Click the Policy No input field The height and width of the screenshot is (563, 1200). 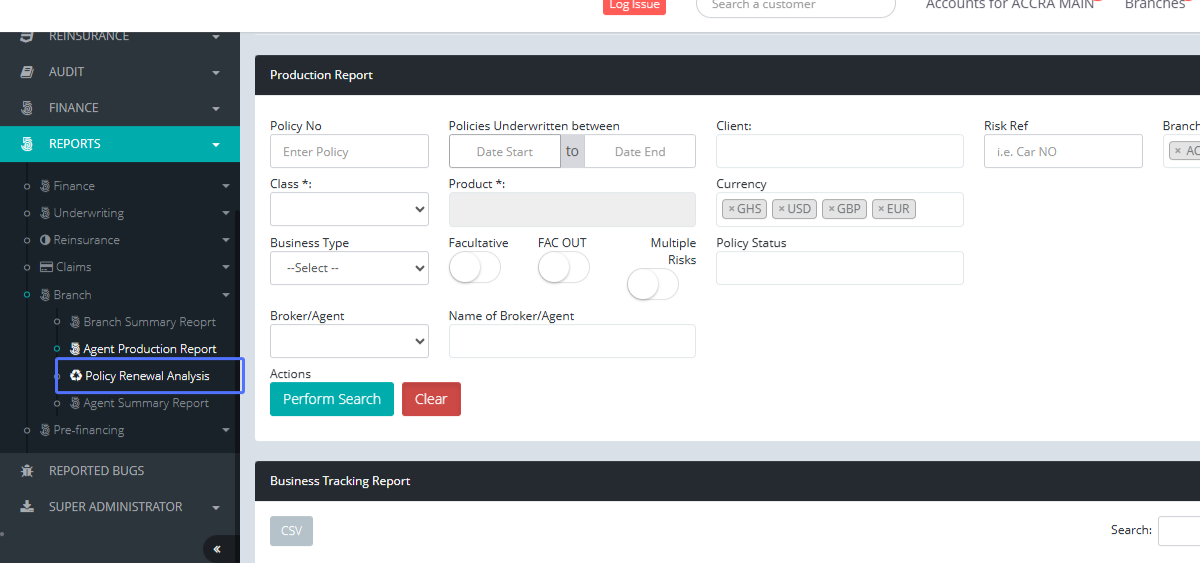[x=349, y=152]
